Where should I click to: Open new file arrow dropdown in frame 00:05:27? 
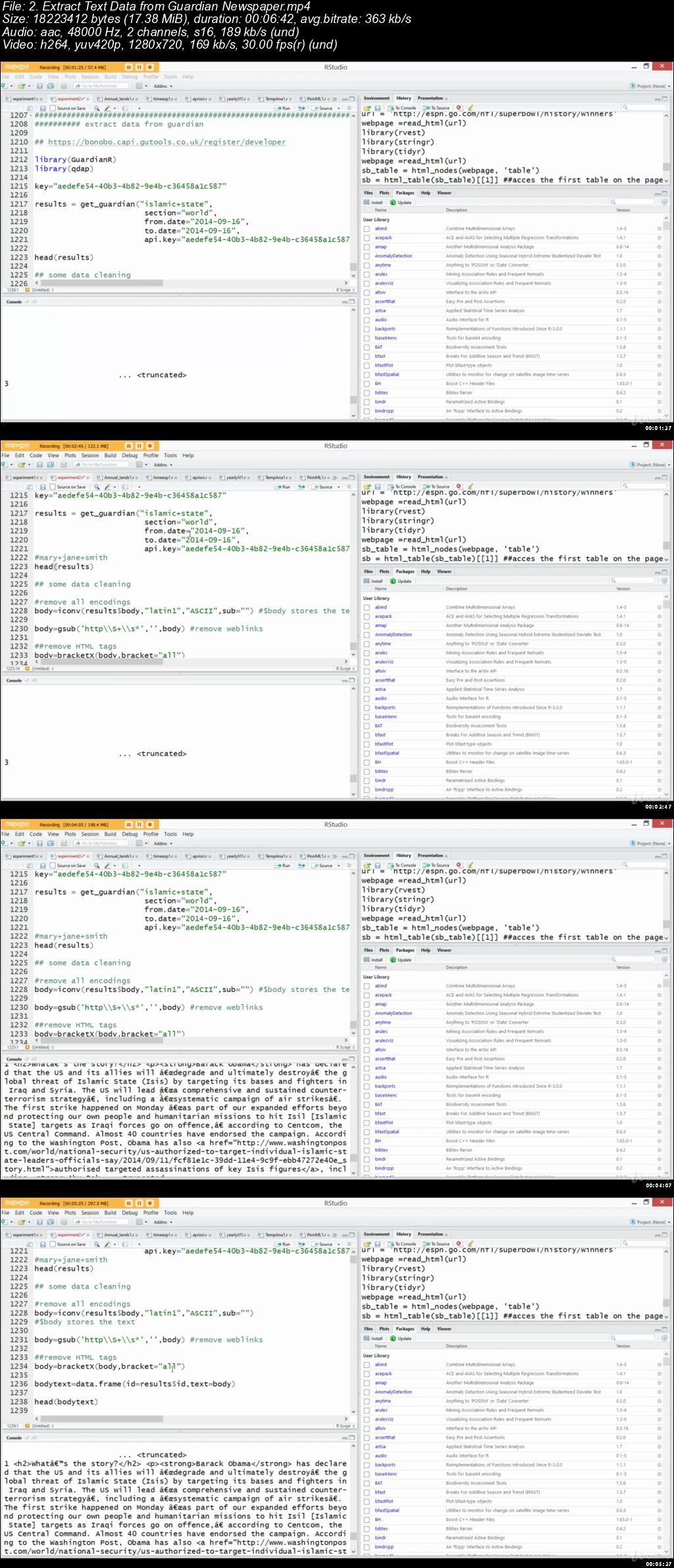pos(11,1222)
